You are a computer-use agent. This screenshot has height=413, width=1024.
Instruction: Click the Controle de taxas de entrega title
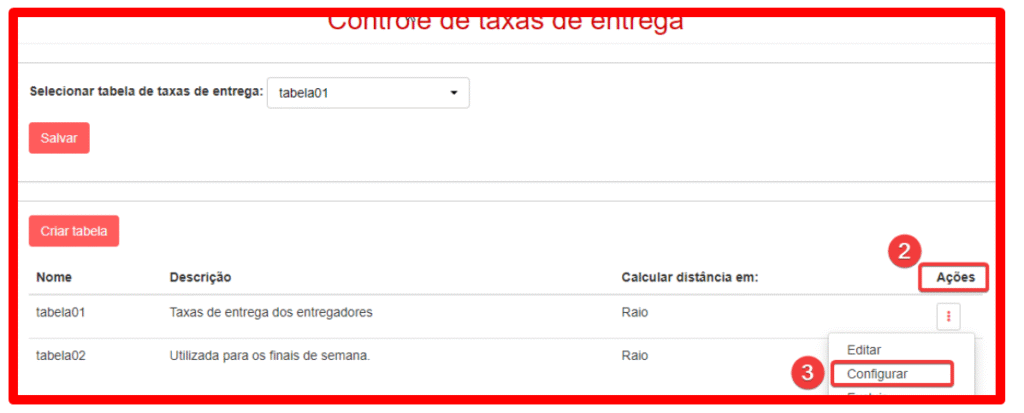(505, 21)
